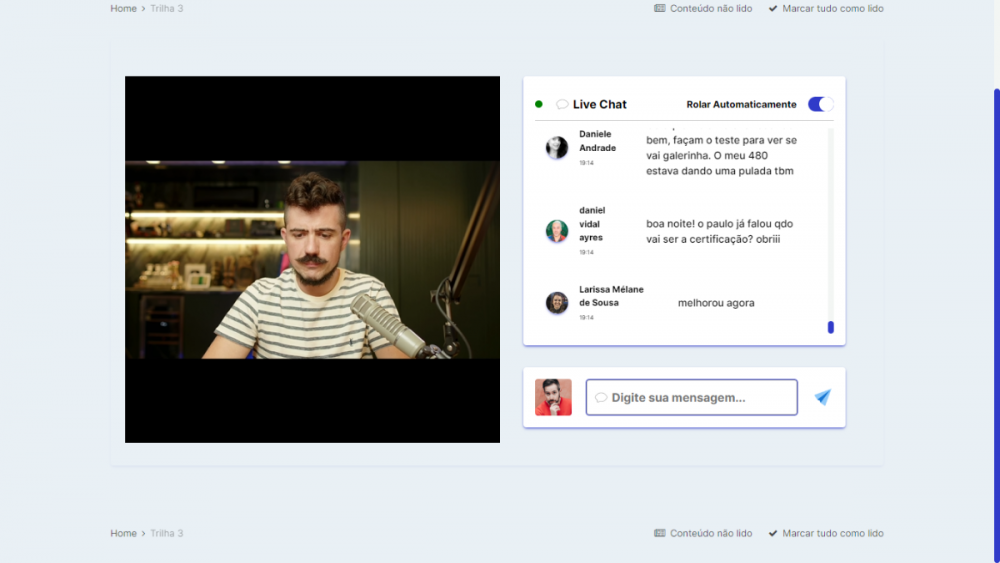Image resolution: width=1000 pixels, height=563 pixels.
Task: Click daniel vidal ayres' profile picture
Action: (x=557, y=232)
